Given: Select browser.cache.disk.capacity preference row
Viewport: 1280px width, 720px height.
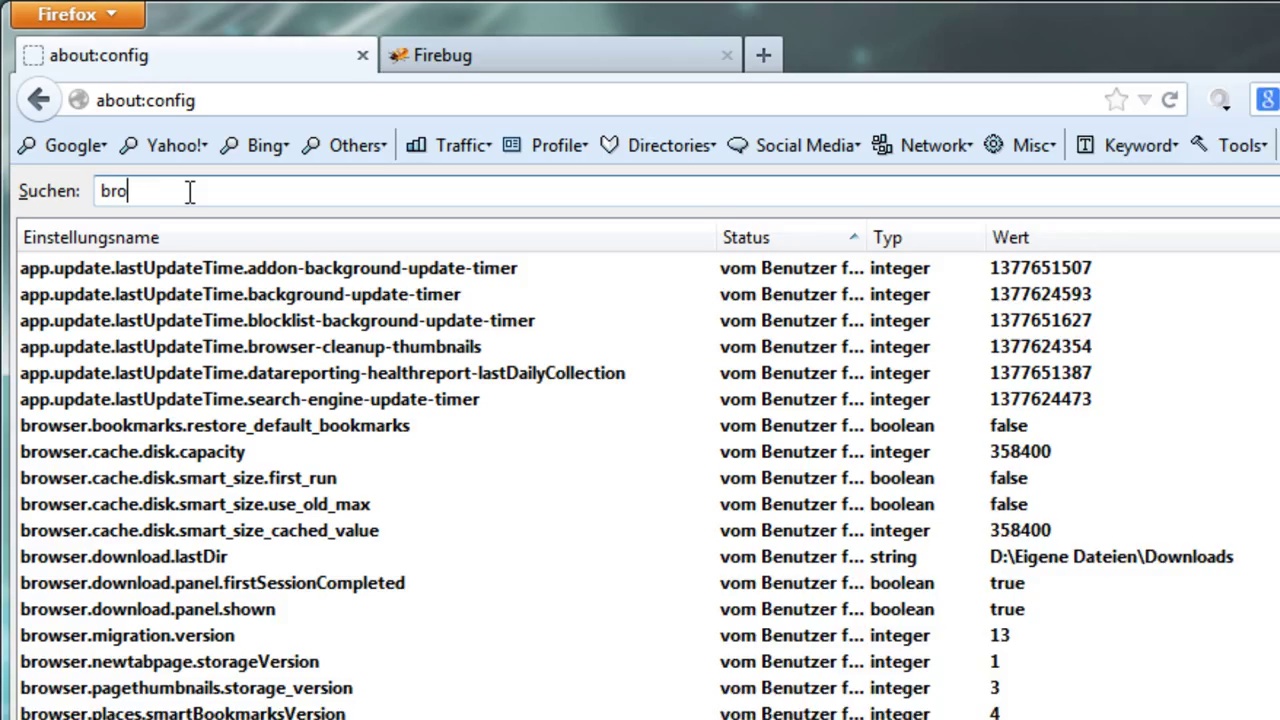Looking at the screenshot, I should point(132,452).
